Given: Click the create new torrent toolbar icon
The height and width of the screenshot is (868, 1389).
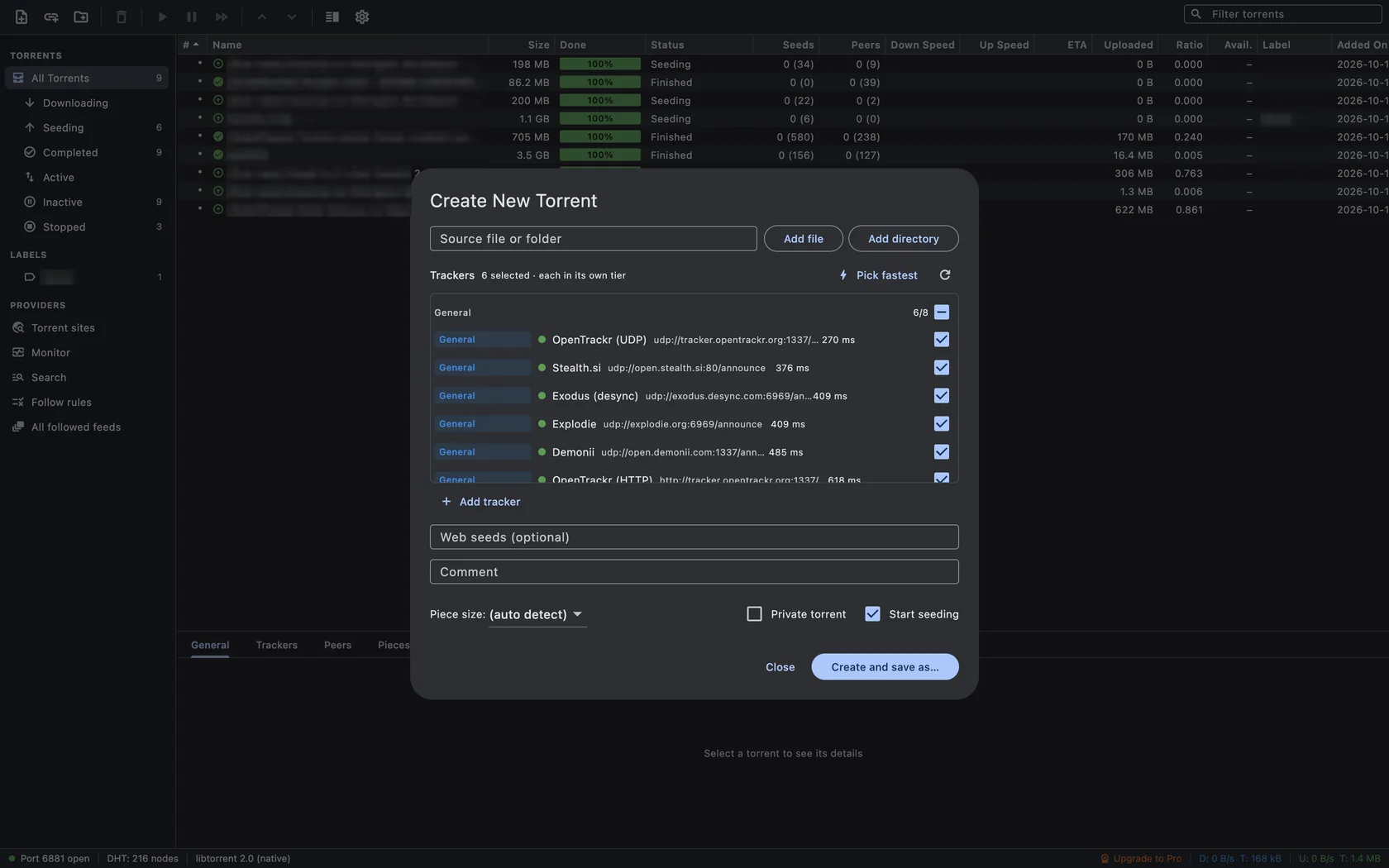Looking at the screenshot, I should click(x=81, y=17).
